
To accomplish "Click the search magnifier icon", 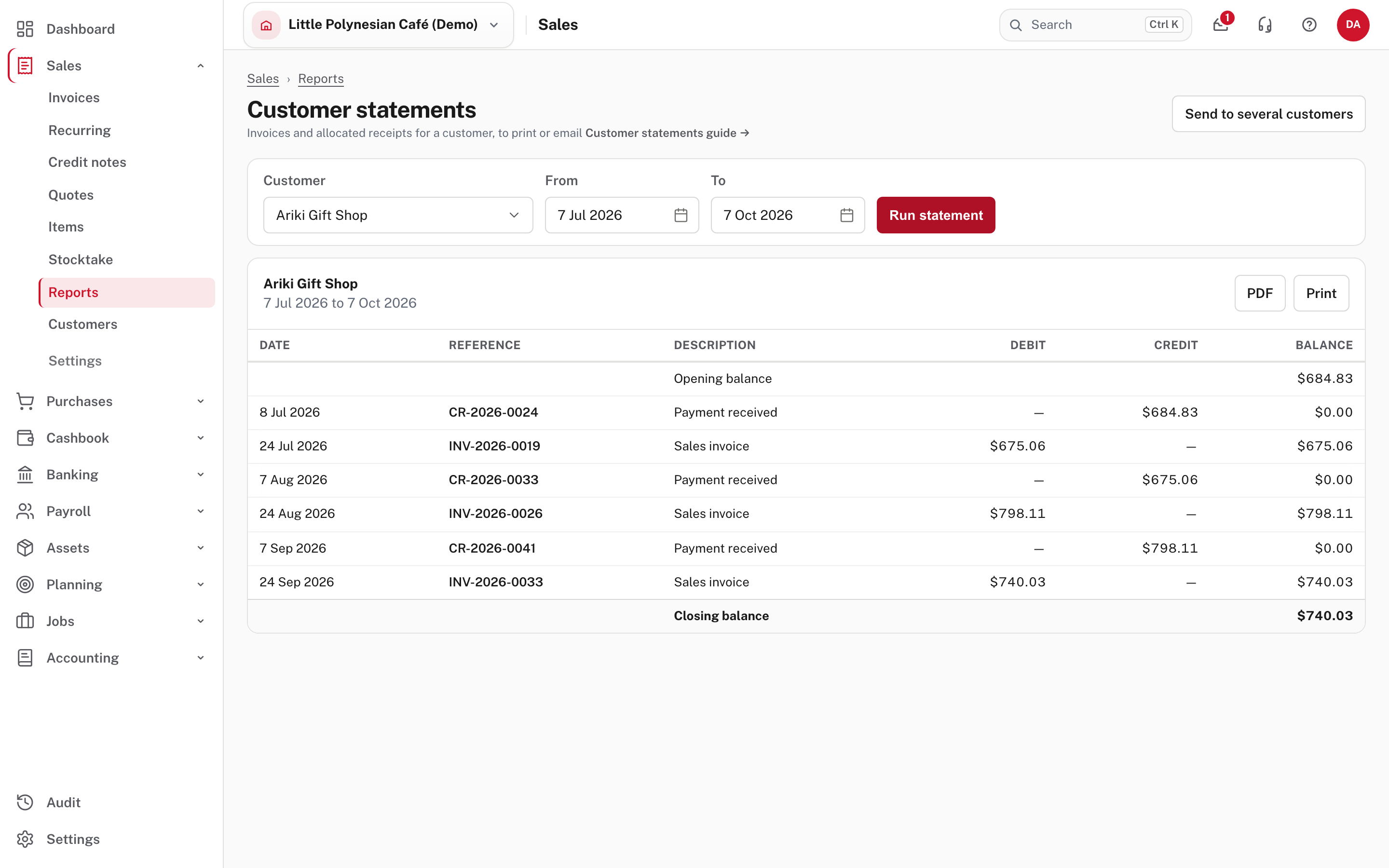I will point(1016,25).
